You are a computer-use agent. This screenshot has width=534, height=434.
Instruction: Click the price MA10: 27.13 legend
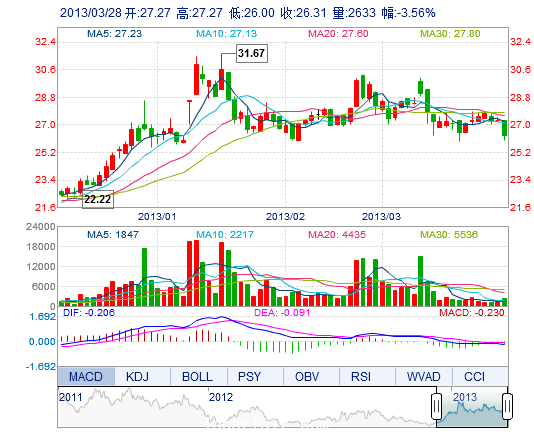pos(226,33)
